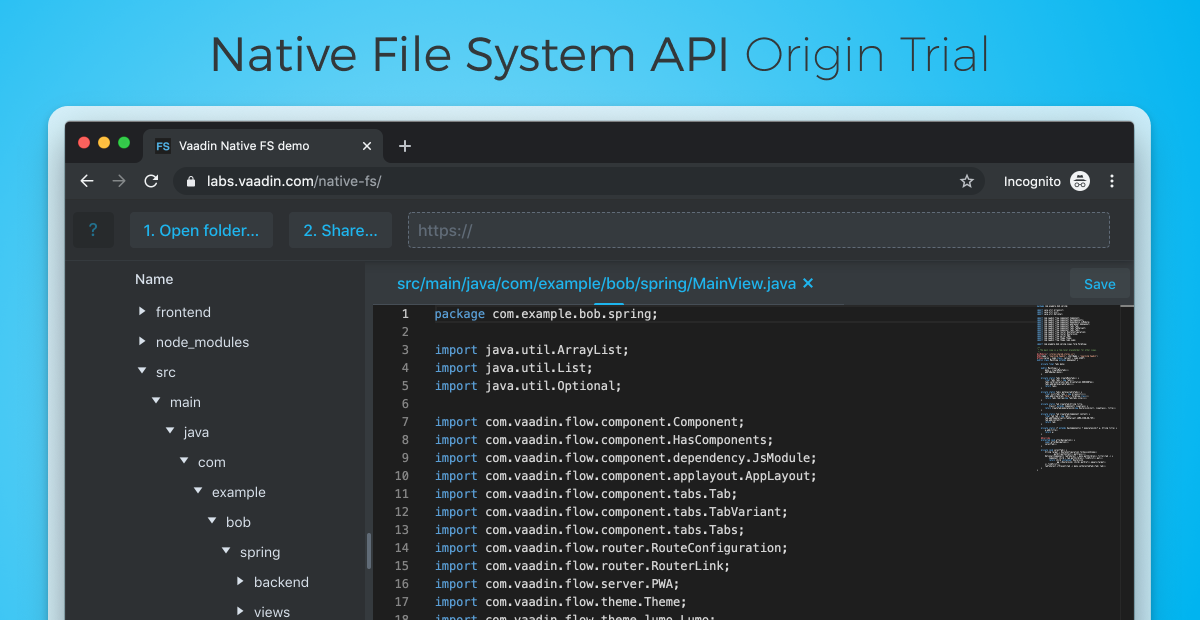Bookmark this page via the star icon
This screenshot has height=620, width=1200.
[x=967, y=181]
